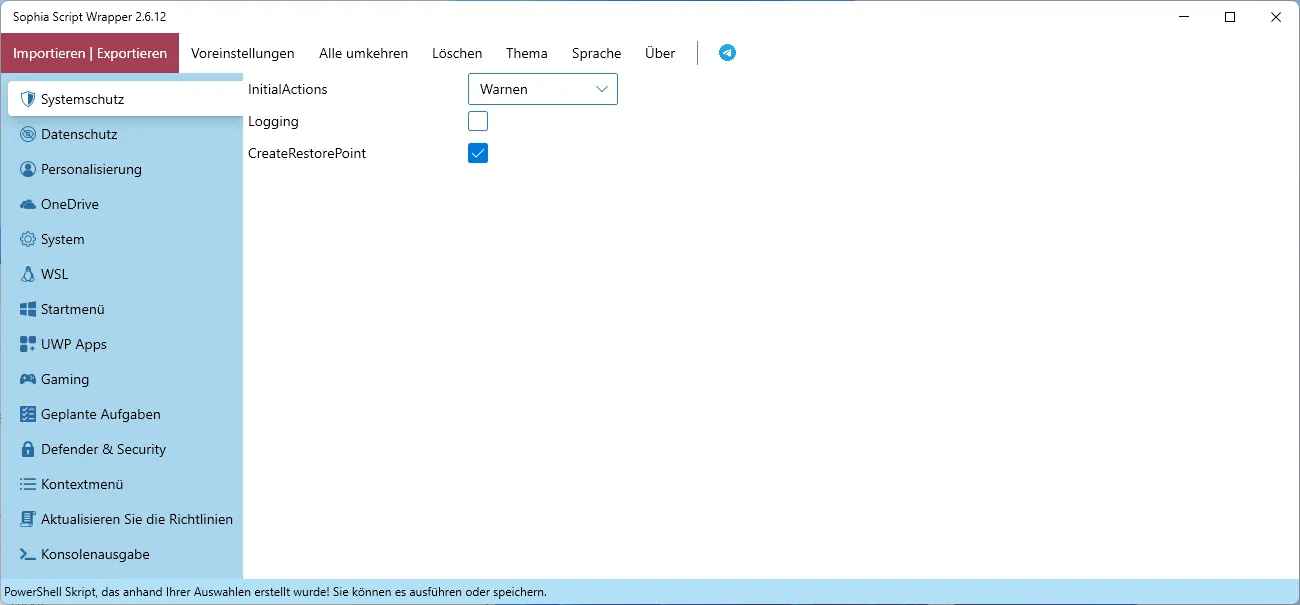
Task: Enable the Logging checkbox
Action: click(x=478, y=121)
